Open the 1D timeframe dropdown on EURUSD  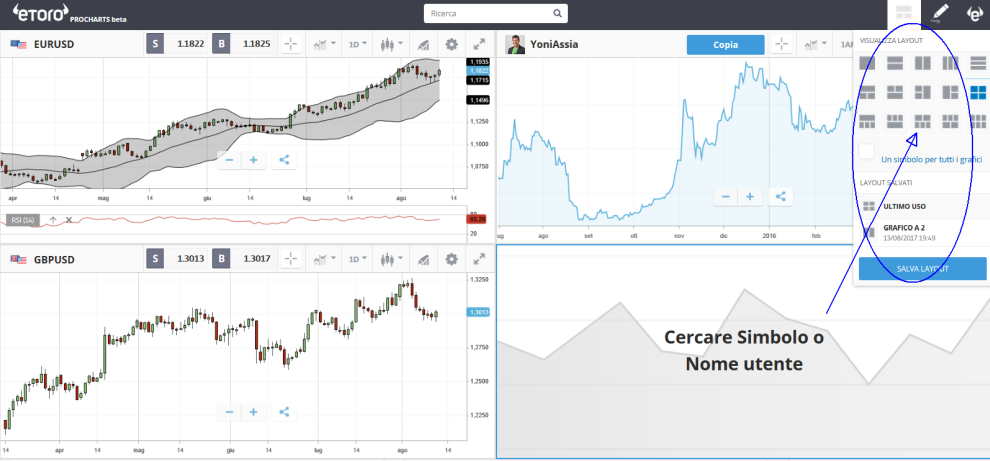(357, 44)
